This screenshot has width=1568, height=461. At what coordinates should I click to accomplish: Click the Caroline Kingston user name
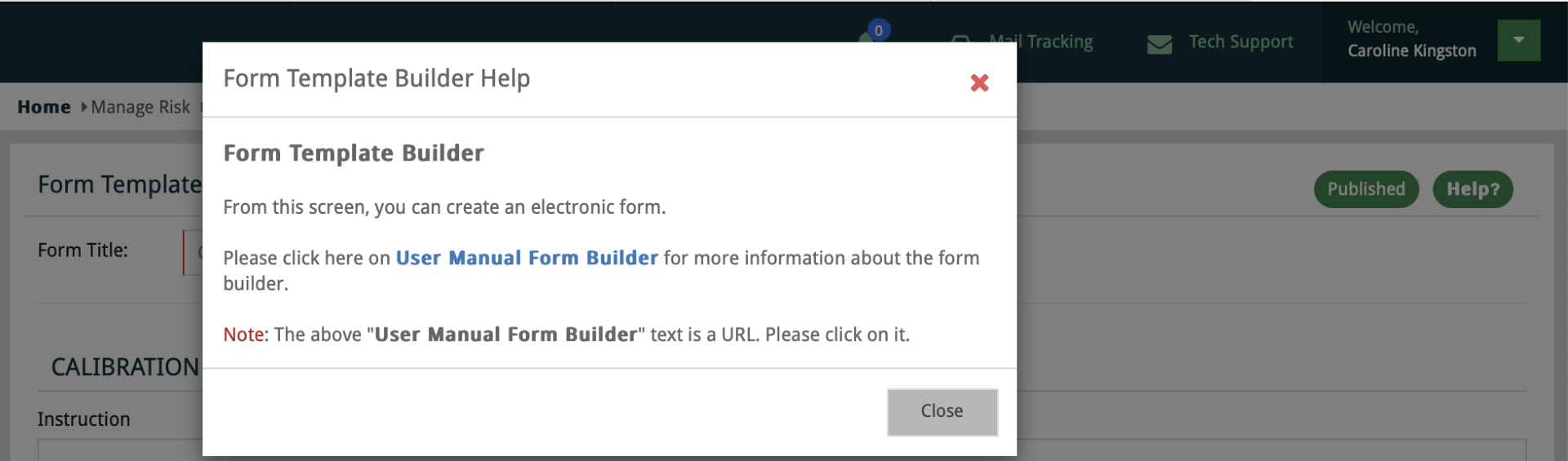click(x=1411, y=51)
